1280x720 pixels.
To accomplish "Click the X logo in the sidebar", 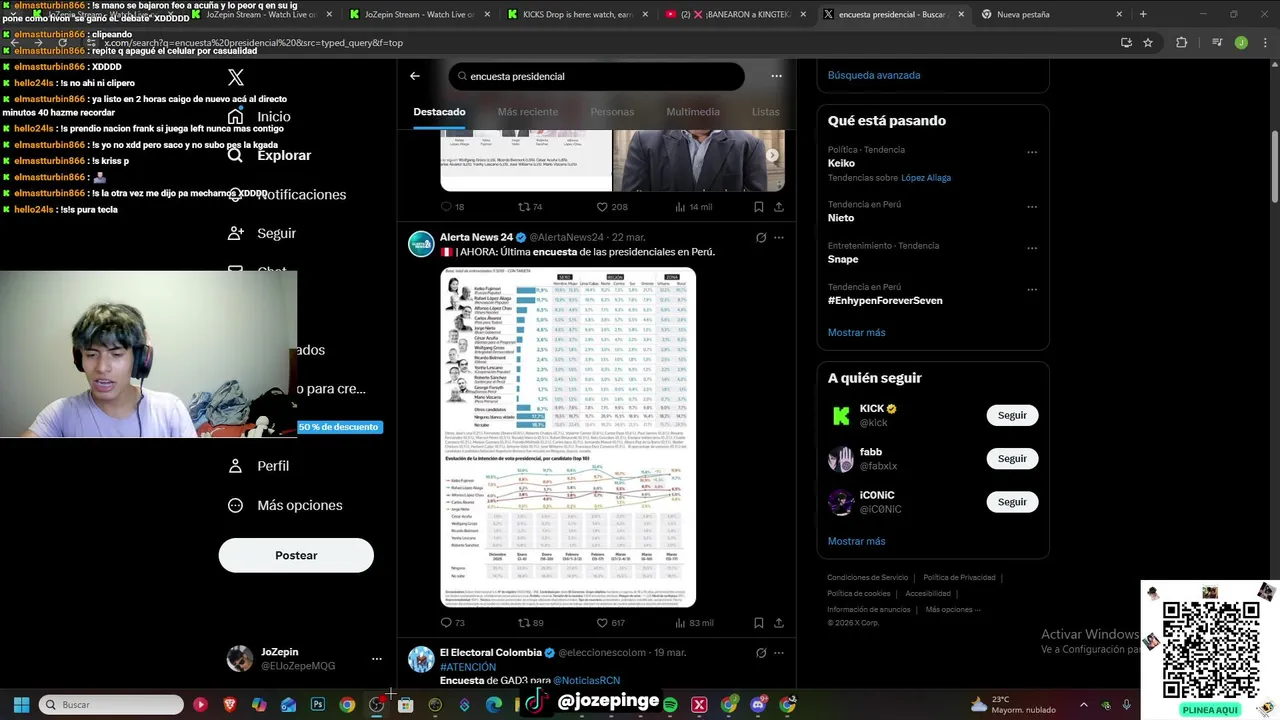I will (x=236, y=77).
